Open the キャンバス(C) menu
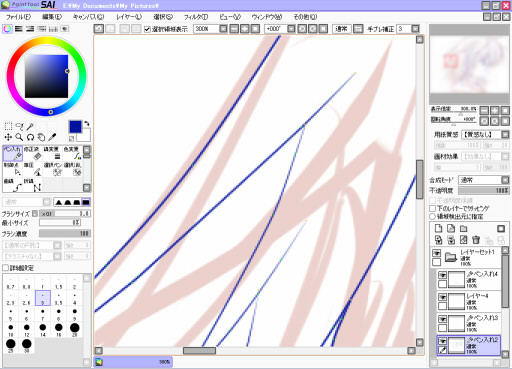512x369 pixels. click(89, 17)
